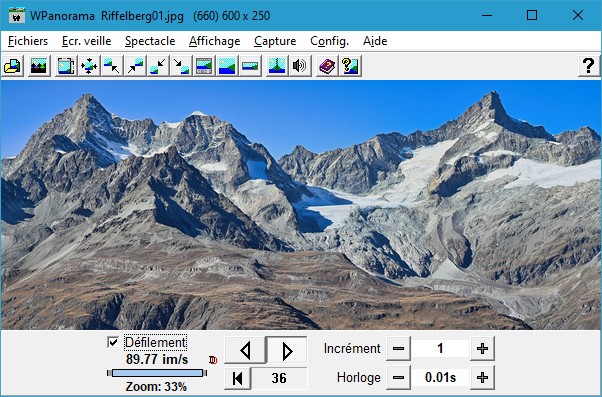Viewport: 602px width, 397px height.
Task: Open the Config. menu
Action: (329, 41)
